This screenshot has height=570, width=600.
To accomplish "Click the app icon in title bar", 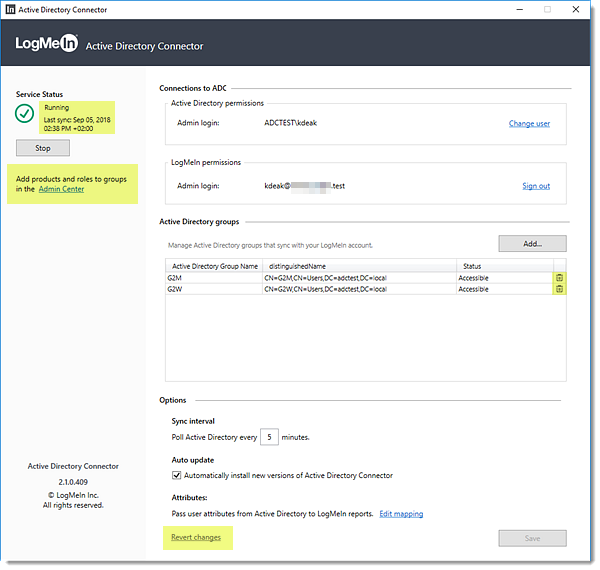I will 10,10.
